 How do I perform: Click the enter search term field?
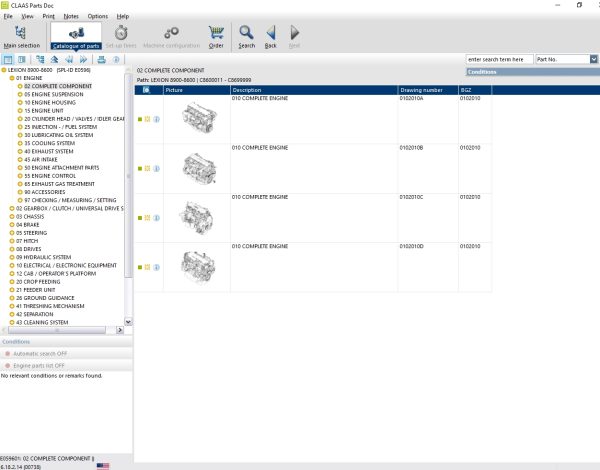click(499, 60)
